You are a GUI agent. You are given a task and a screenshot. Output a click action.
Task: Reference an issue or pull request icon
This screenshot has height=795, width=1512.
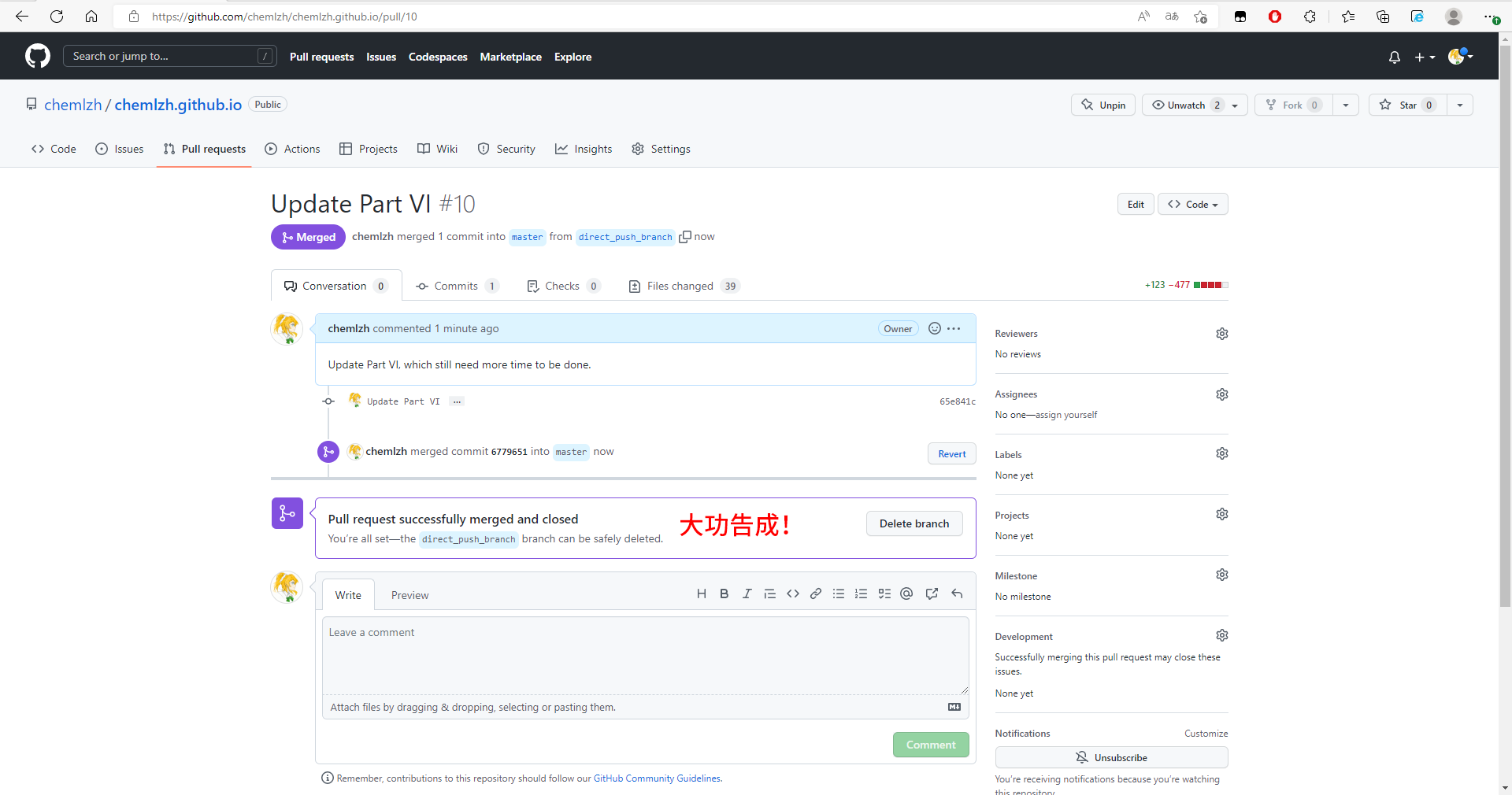(x=932, y=593)
